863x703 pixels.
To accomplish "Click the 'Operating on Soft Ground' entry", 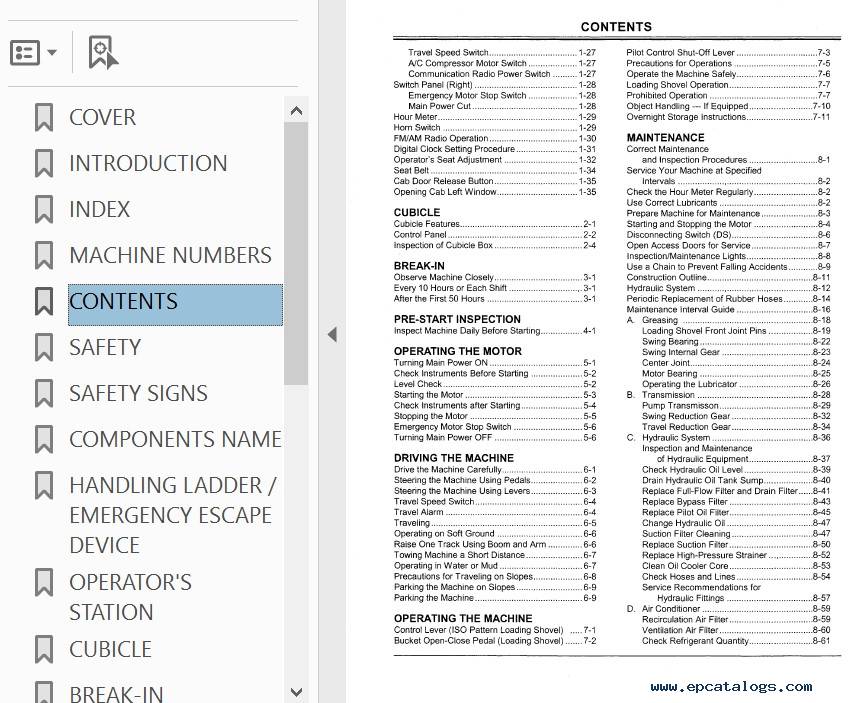I will (495, 533).
